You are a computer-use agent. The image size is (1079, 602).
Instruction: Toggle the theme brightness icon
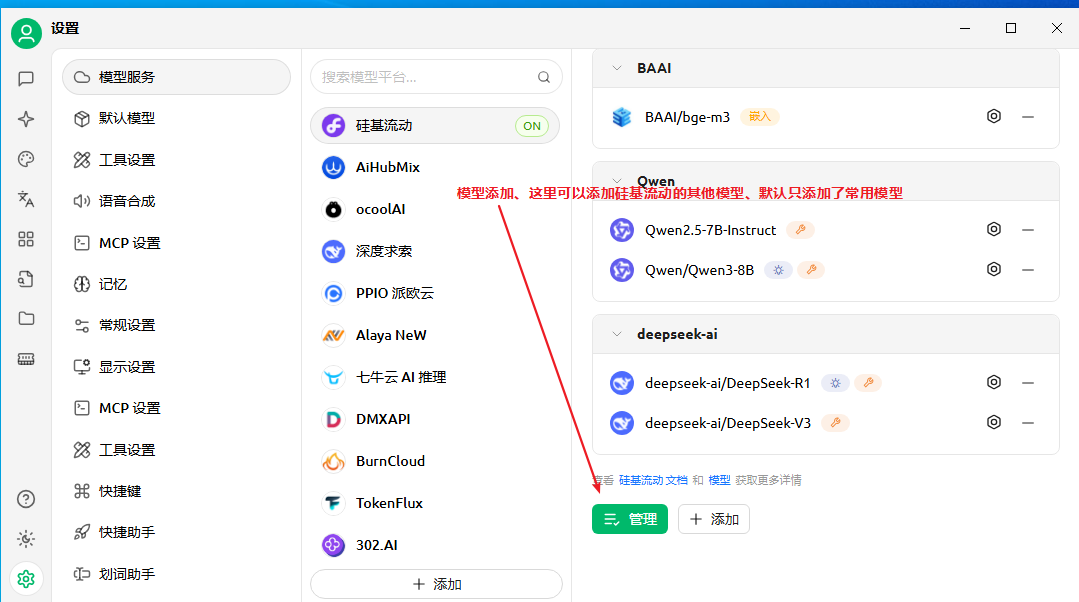26,539
